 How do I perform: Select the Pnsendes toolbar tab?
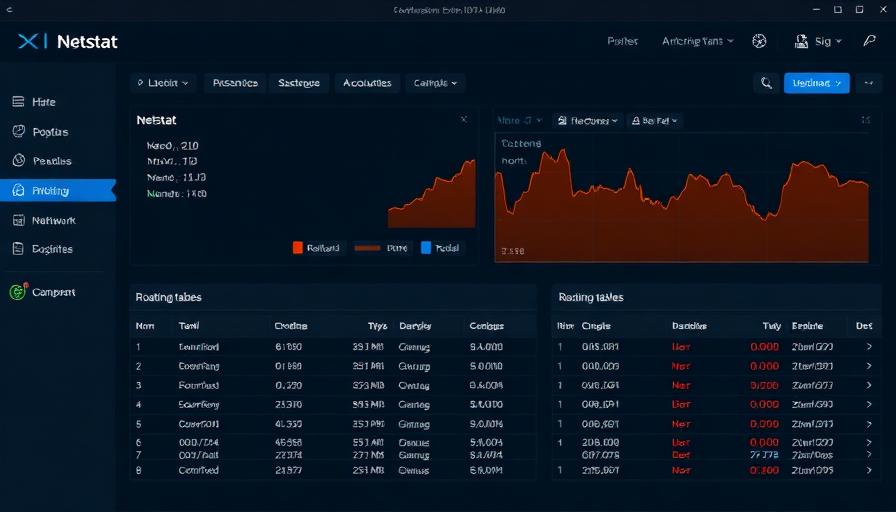[235, 83]
